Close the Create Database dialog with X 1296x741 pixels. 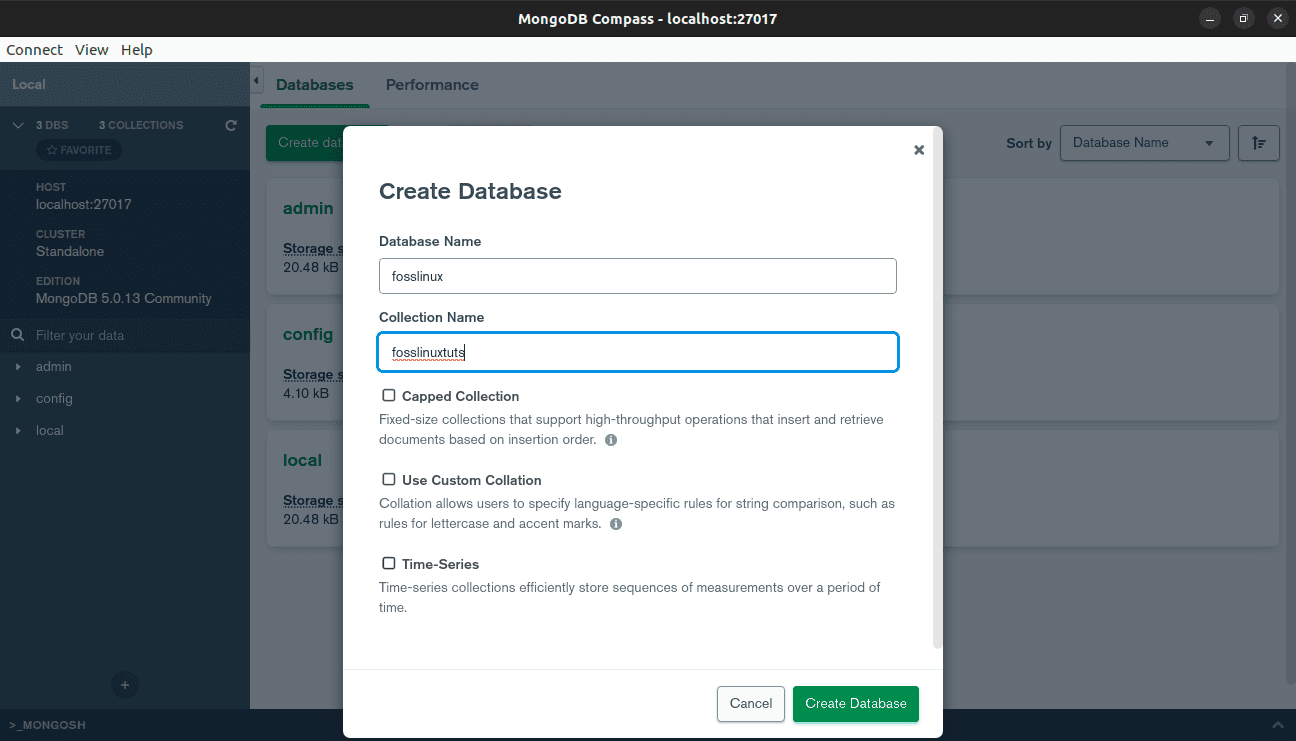[919, 150]
